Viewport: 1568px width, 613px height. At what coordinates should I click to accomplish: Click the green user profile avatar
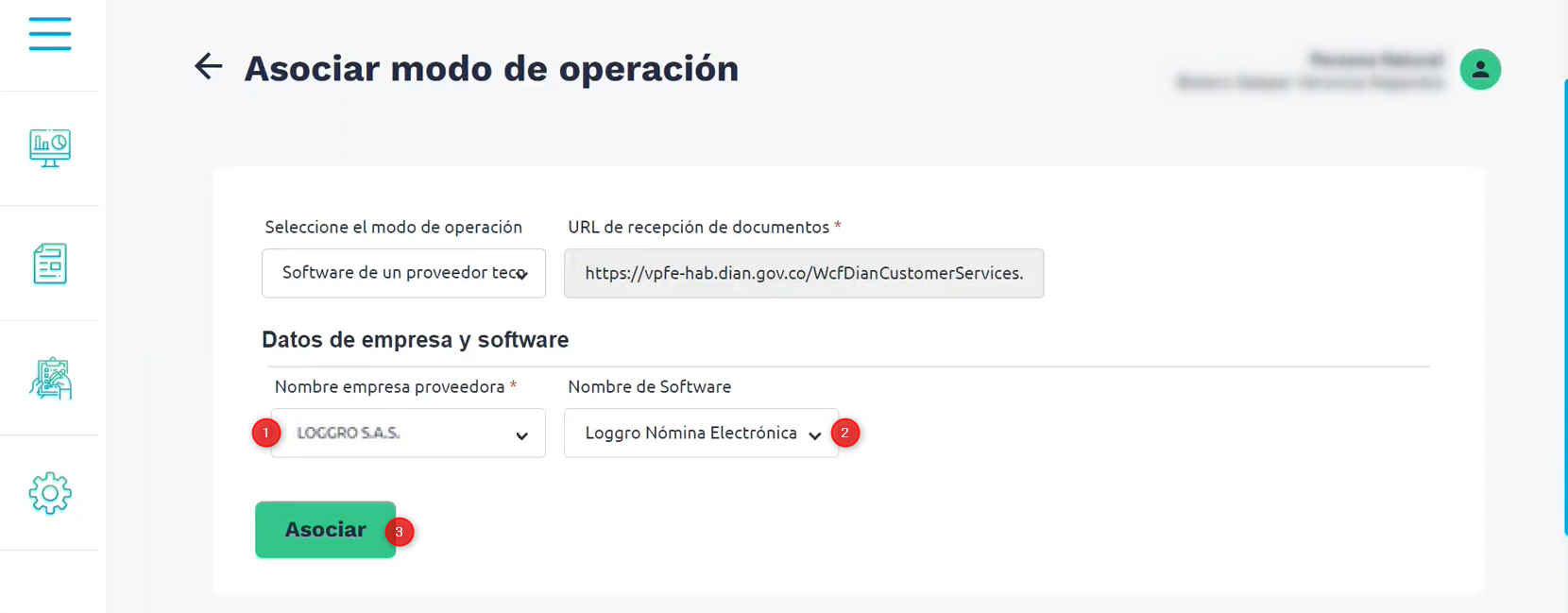click(x=1479, y=69)
